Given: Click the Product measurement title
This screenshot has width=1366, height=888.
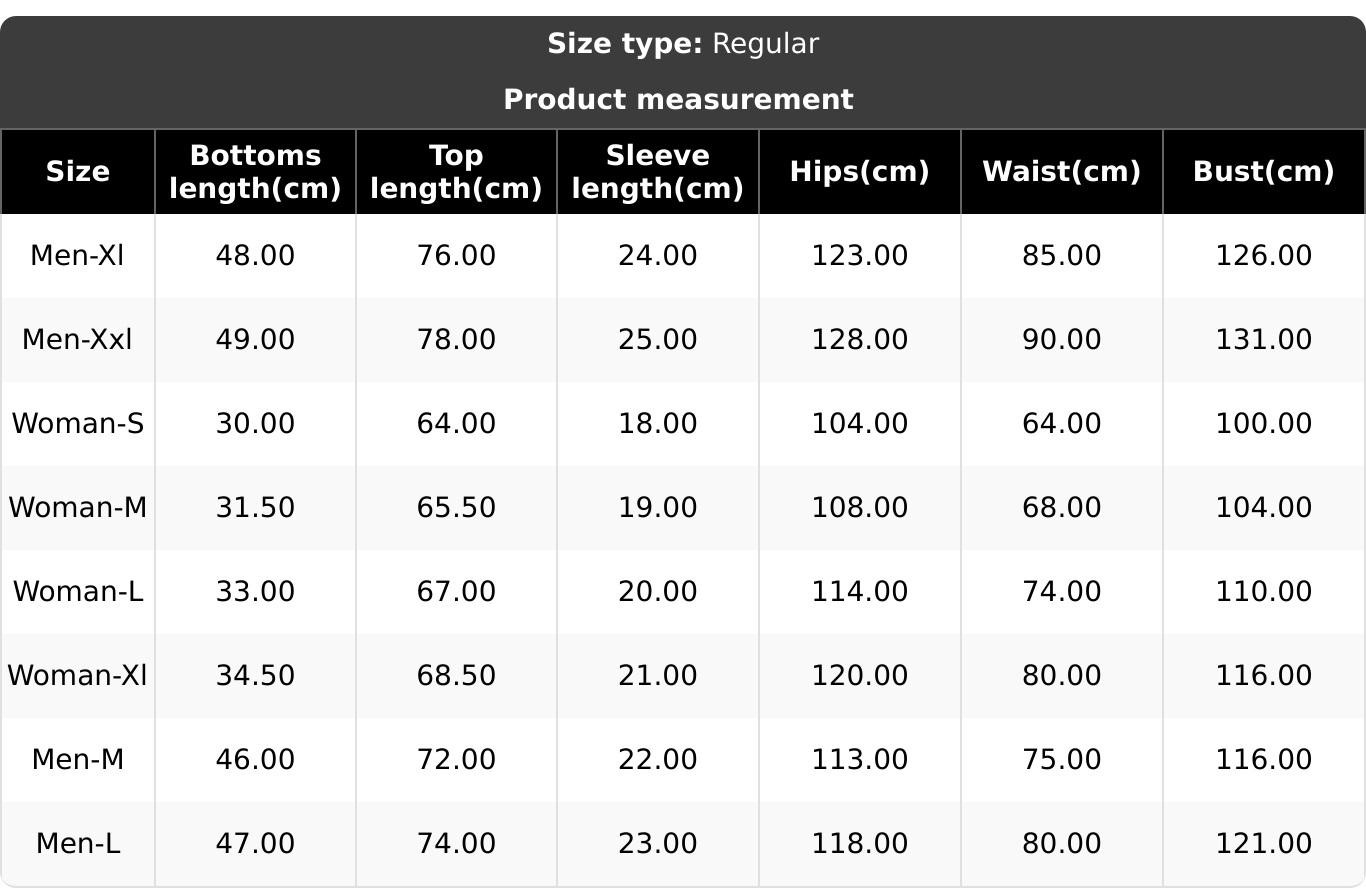Looking at the screenshot, I should tap(678, 100).
